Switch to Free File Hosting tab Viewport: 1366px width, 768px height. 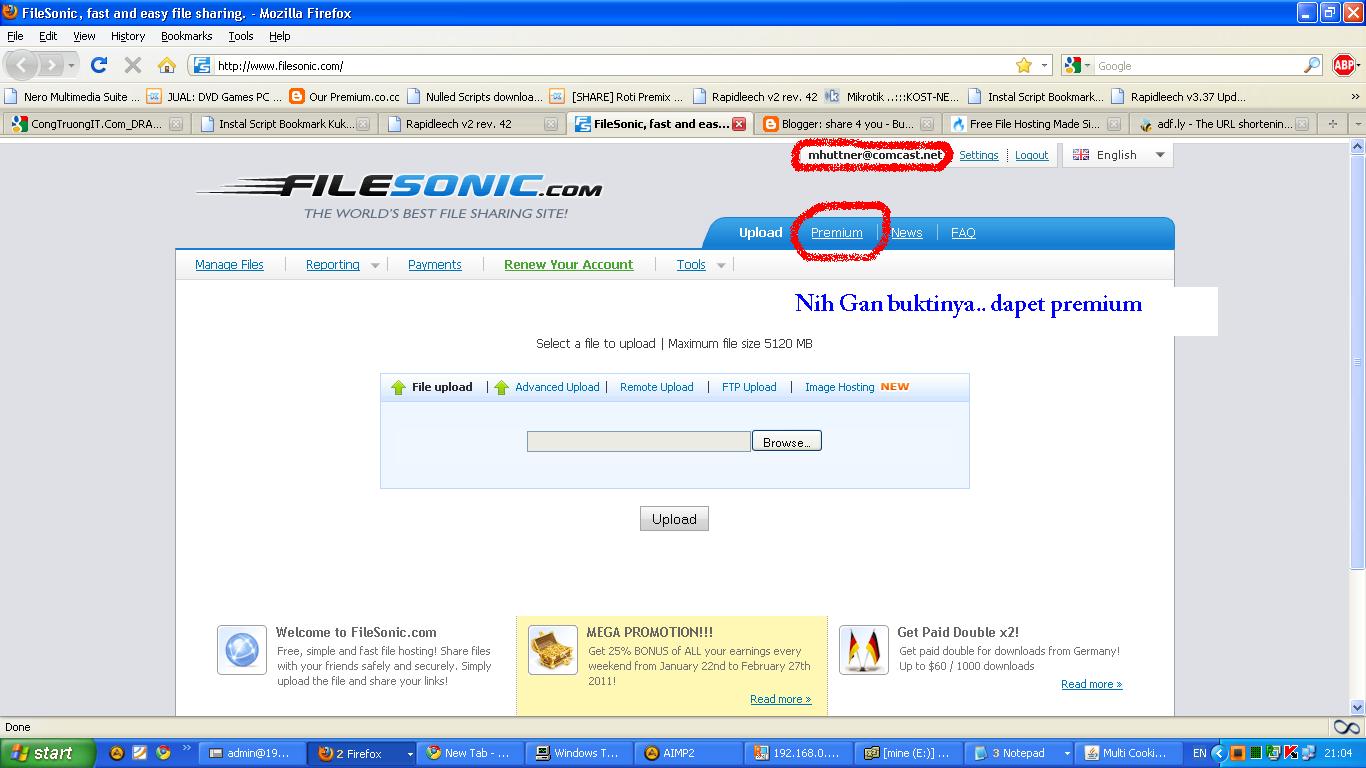pyautogui.click(x=1035, y=124)
